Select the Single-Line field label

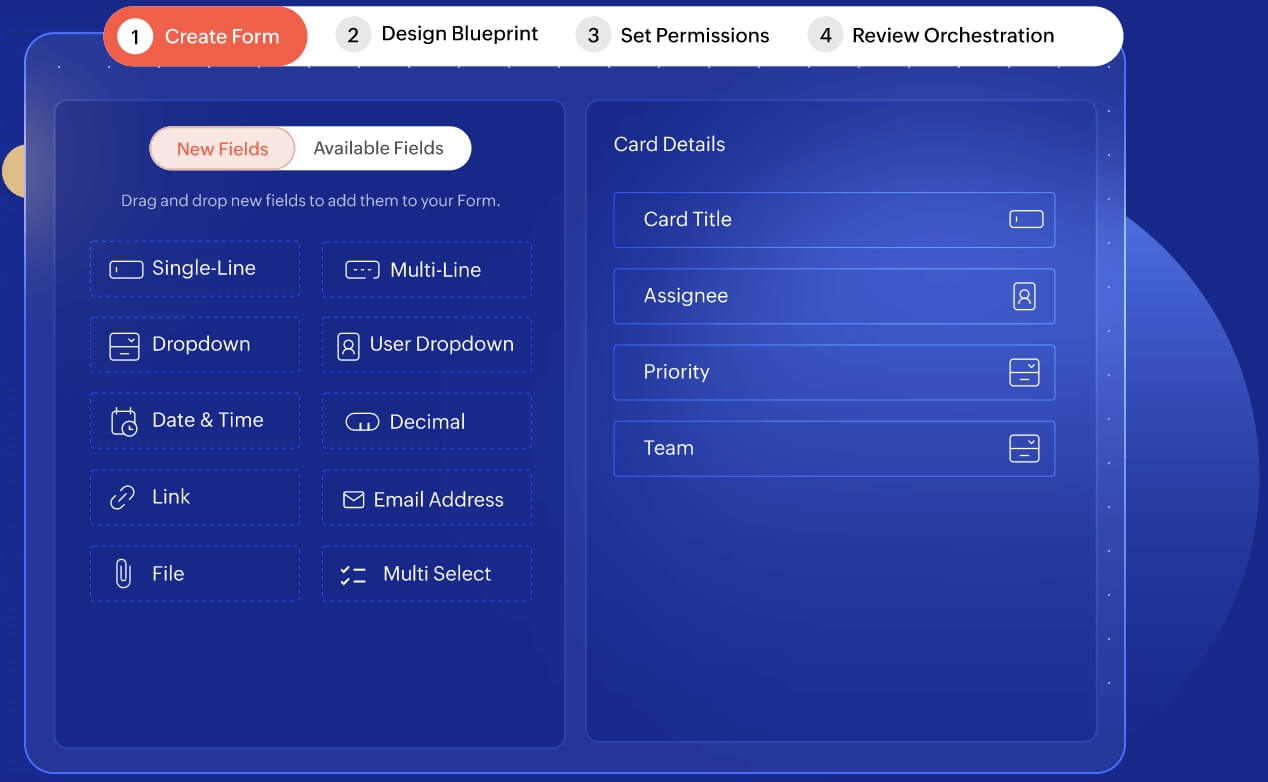[204, 268]
